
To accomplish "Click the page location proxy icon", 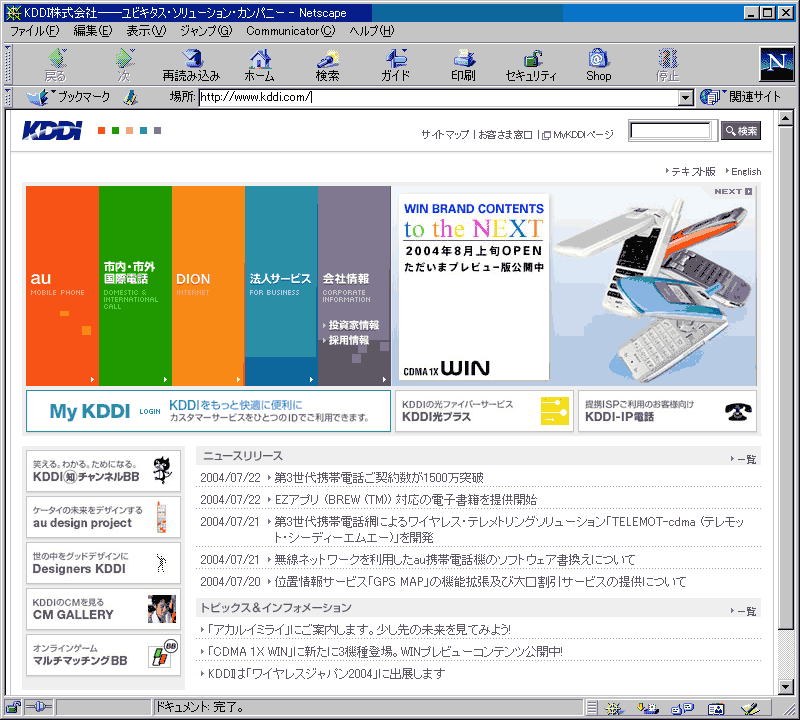I will pyautogui.click(x=131, y=97).
